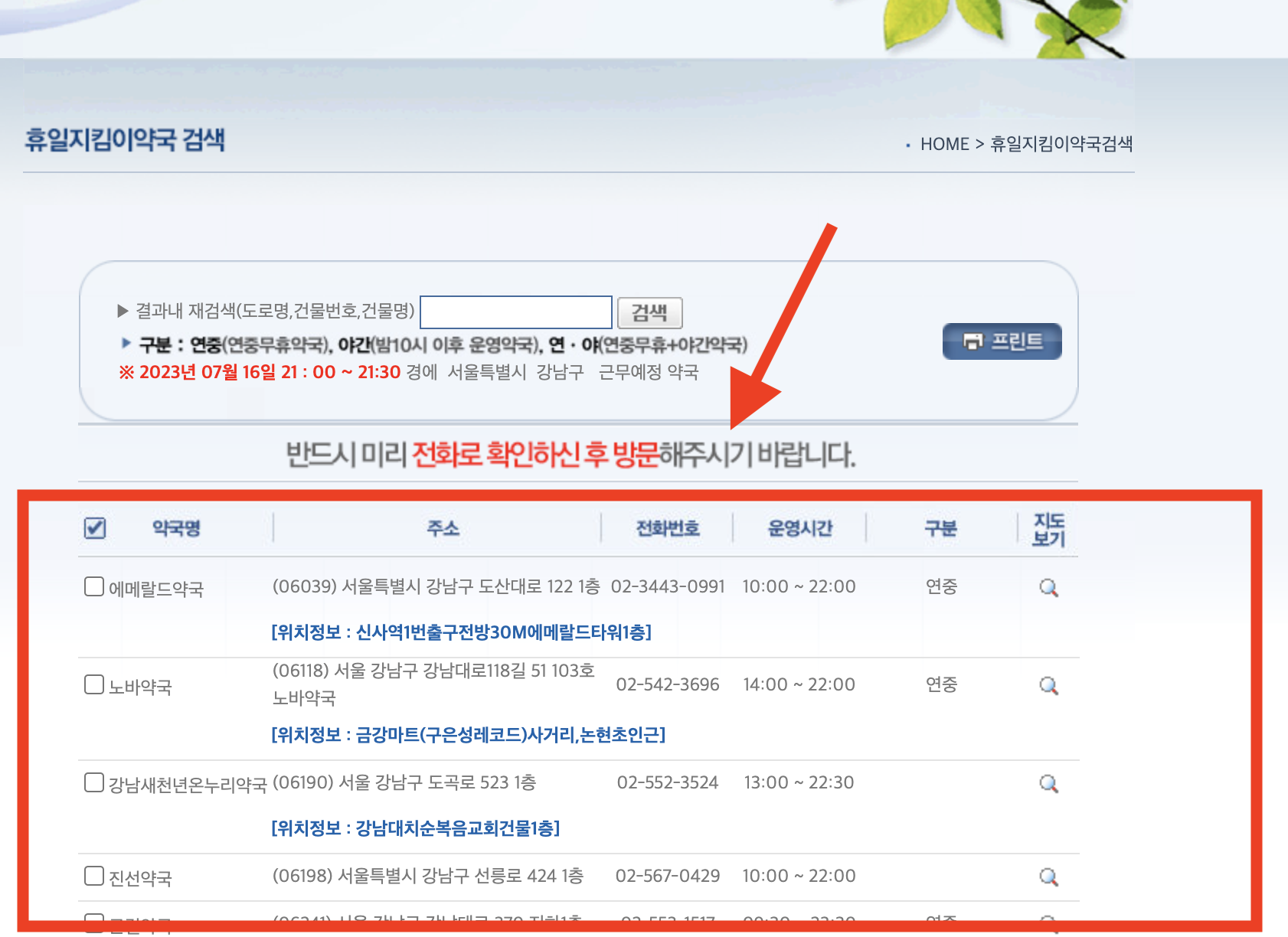Check the 진선약국 checkbox

(x=93, y=875)
